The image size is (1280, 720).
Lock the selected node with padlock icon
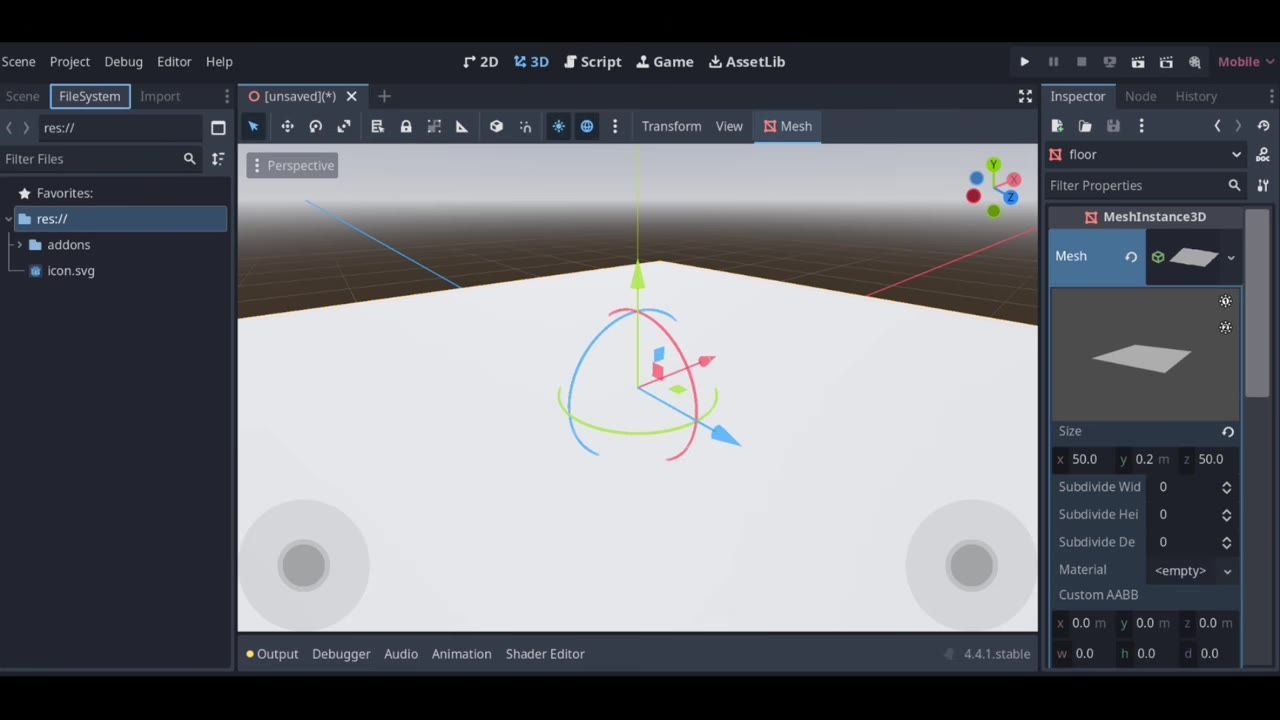tap(406, 126)
